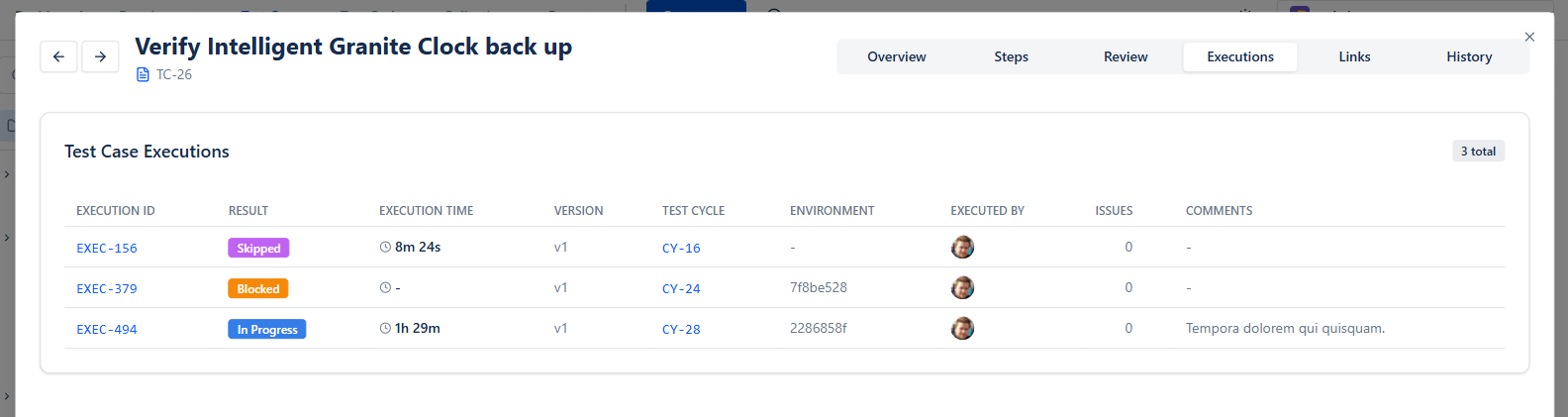The height and width of the screenshot is (417, 1568).
Task: Open the Steps tab
Action: [x=1011, y=57]
